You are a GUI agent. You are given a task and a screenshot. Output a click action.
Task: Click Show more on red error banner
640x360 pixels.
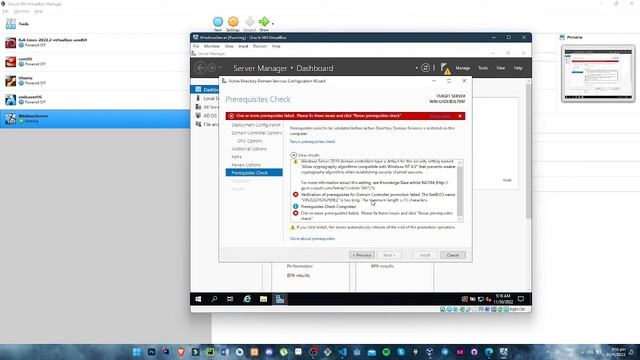click(x=440, y=116)
